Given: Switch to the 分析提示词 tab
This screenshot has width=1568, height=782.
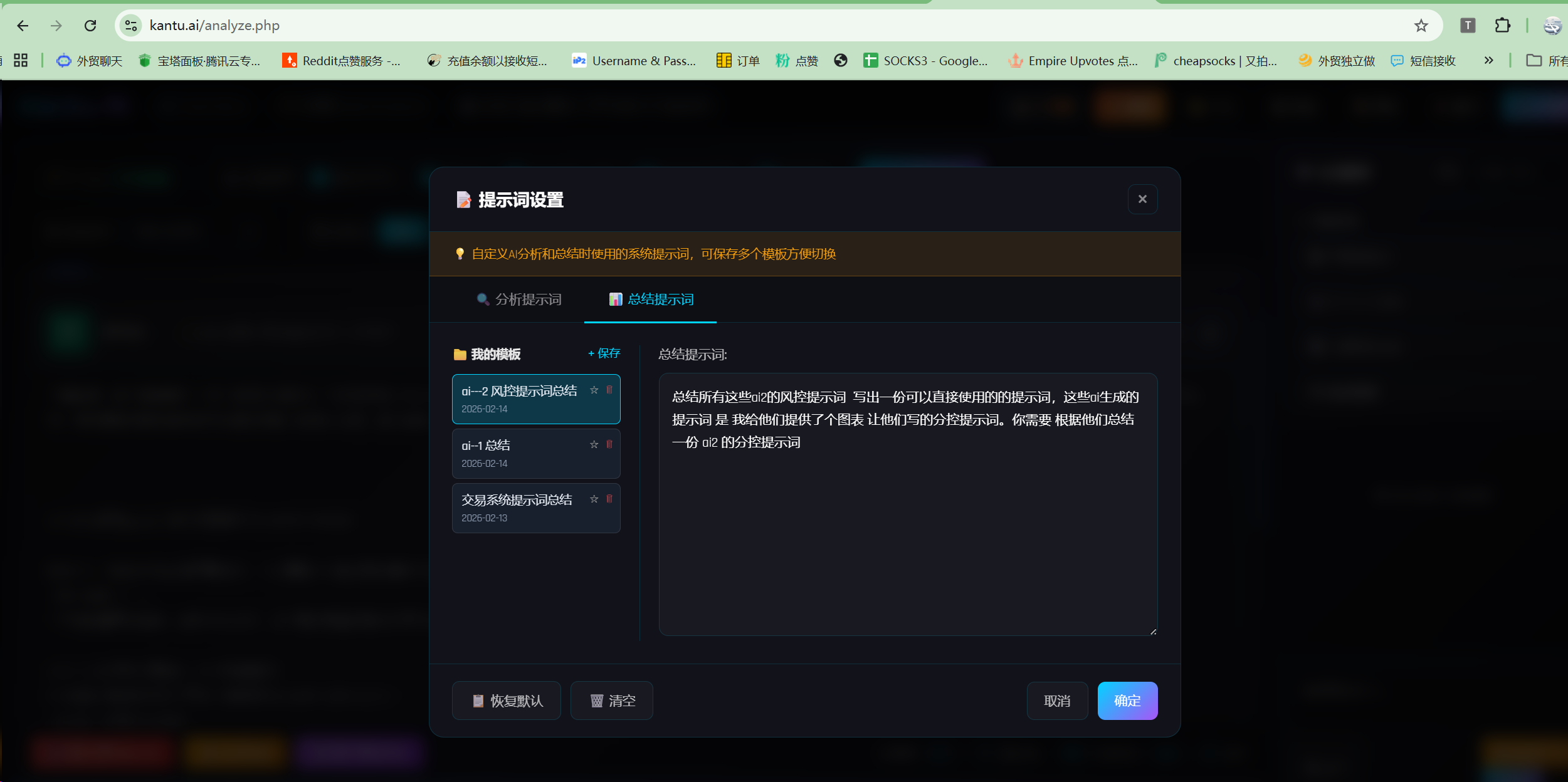Looking at the screenshot, I should 519,300.
